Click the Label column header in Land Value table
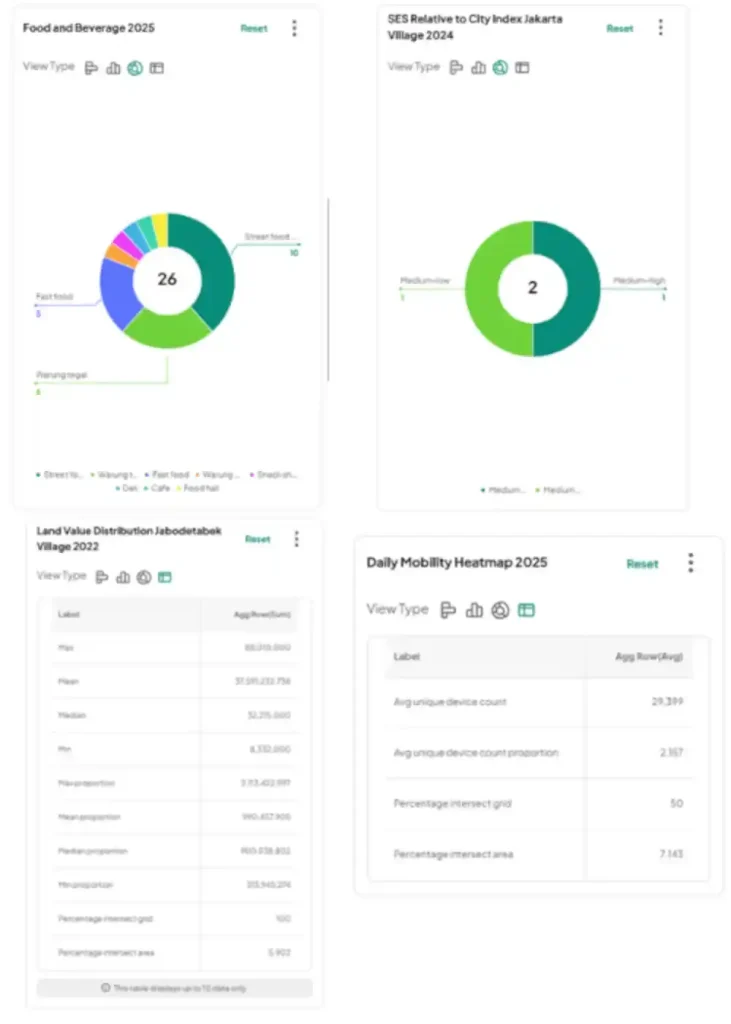The height and width of the screenshot is (1024, 731). click(70, 614)
